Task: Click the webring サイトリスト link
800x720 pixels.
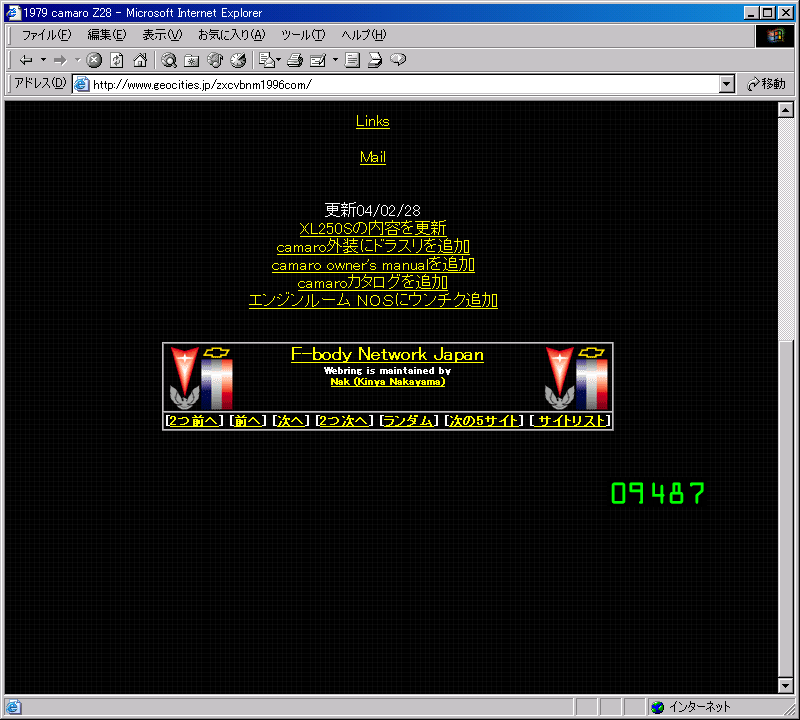Action: (x=572, y=421)
